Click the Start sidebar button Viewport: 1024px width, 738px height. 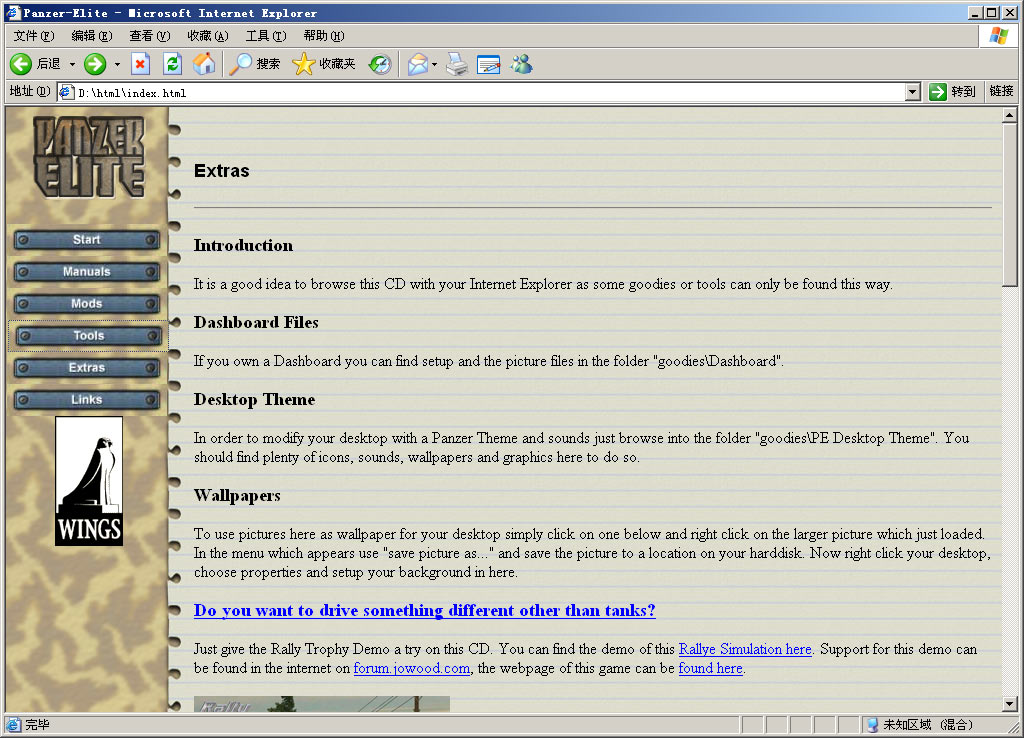(87, 240)
